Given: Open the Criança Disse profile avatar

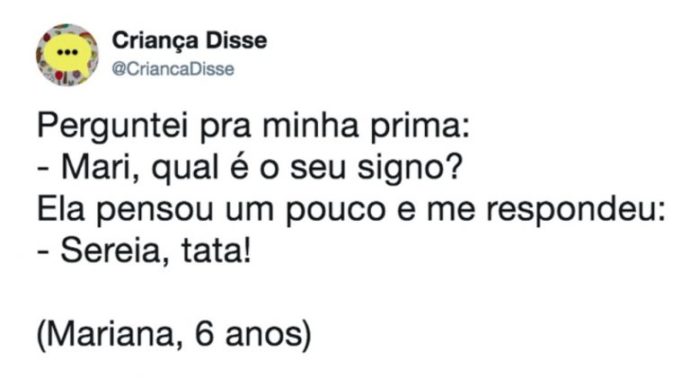Looking at the screenshot, I should (67, 55).
